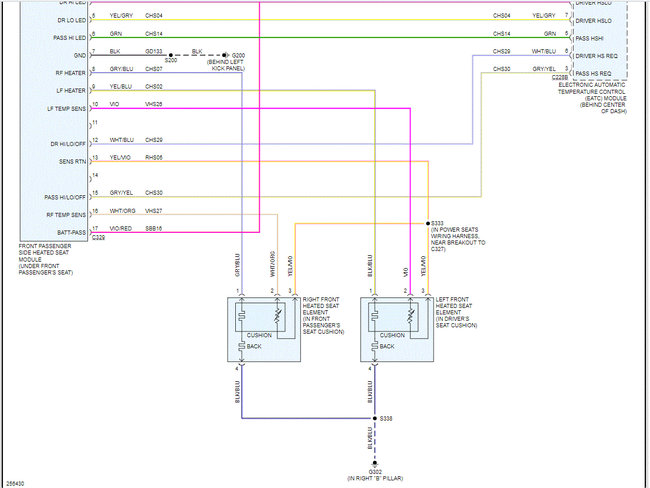Click the vertical VIO wire label
Image resolution: width=650 pixels, height=488 pixels.
(405, 272)
